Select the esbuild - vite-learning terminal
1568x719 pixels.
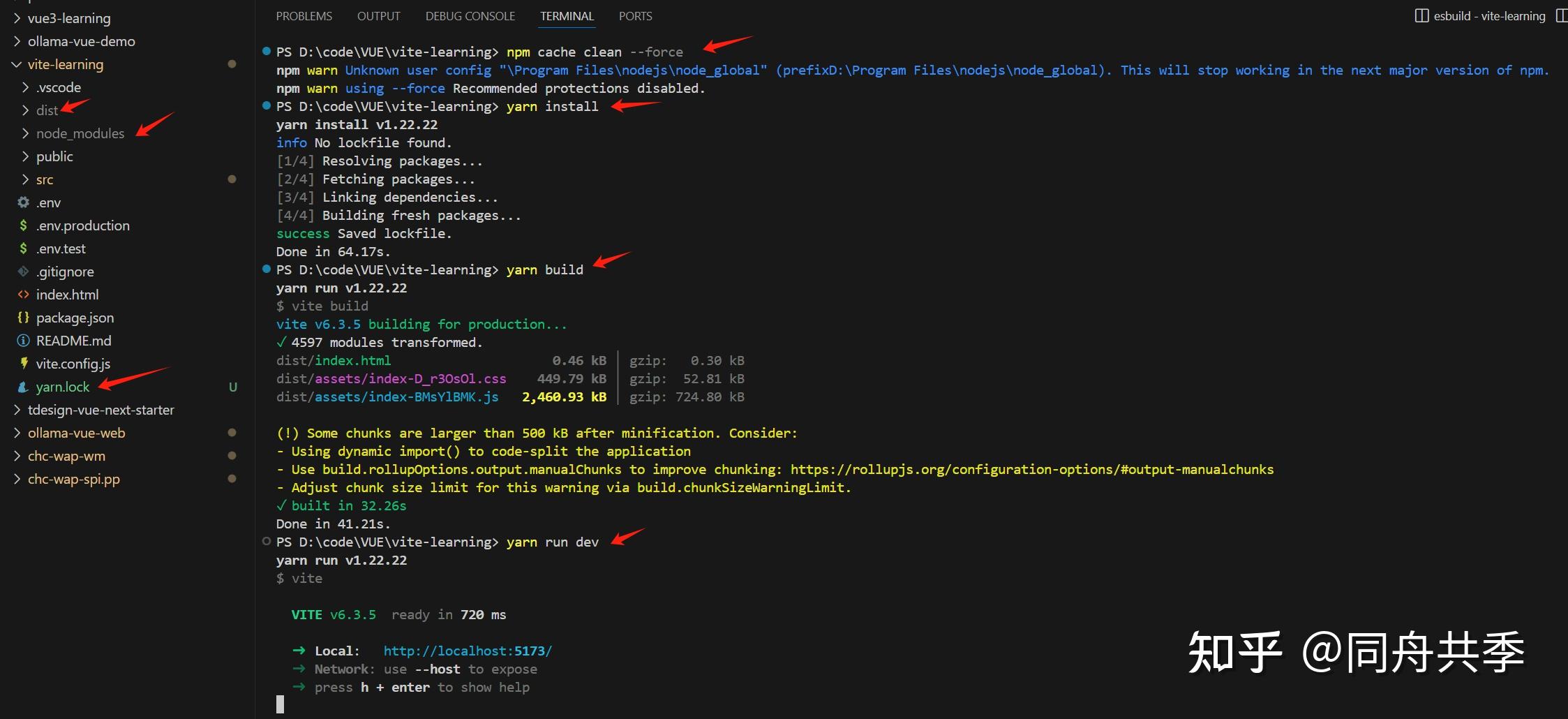pyautogui.click(x=1489, y=16)
